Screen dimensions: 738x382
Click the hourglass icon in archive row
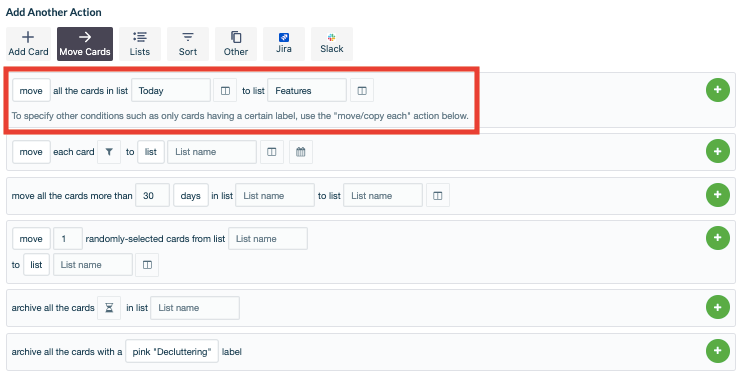tap(109, 308)
